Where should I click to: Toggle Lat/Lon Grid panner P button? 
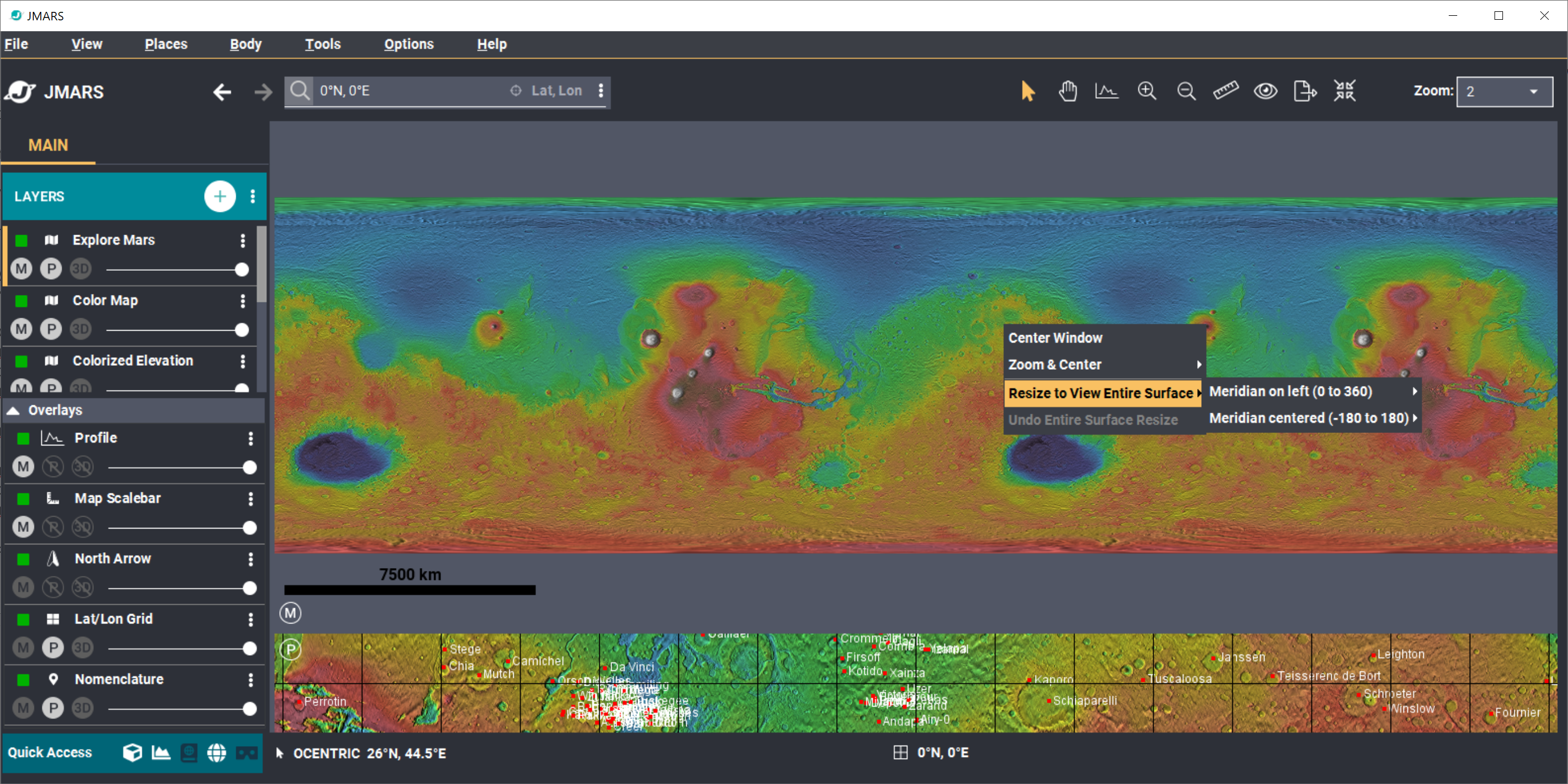(x=53, y=648)
